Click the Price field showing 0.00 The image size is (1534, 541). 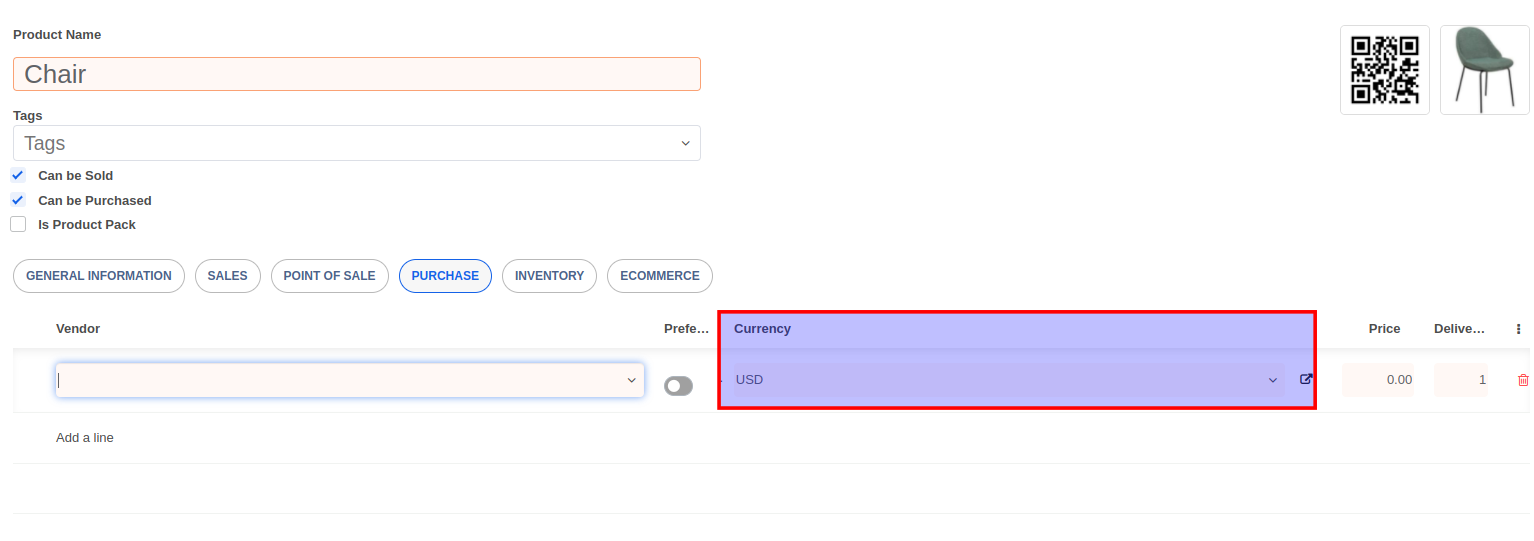(x=1378, y=380)
